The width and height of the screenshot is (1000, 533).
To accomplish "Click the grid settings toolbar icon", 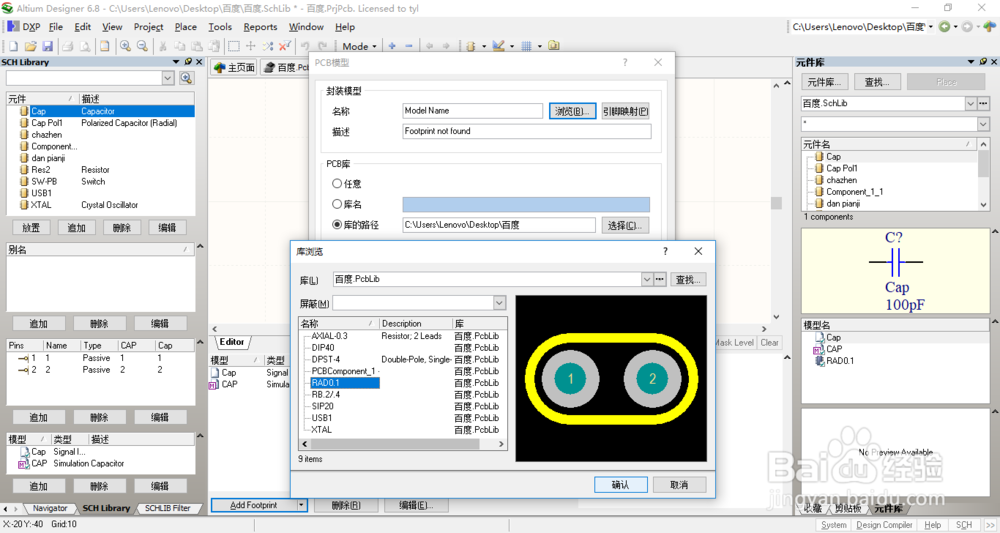I will click(x=527, y=46).
